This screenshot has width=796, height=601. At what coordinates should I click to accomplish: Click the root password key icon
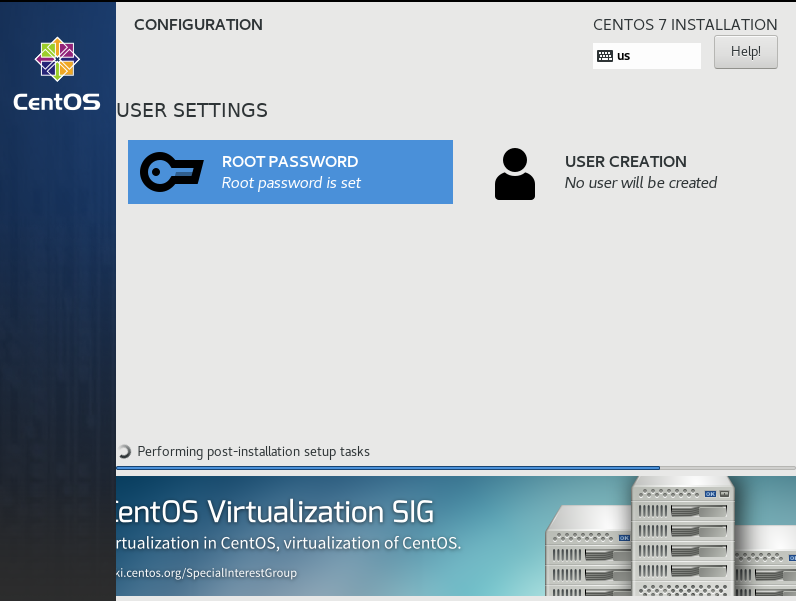(x=172, y=172)
